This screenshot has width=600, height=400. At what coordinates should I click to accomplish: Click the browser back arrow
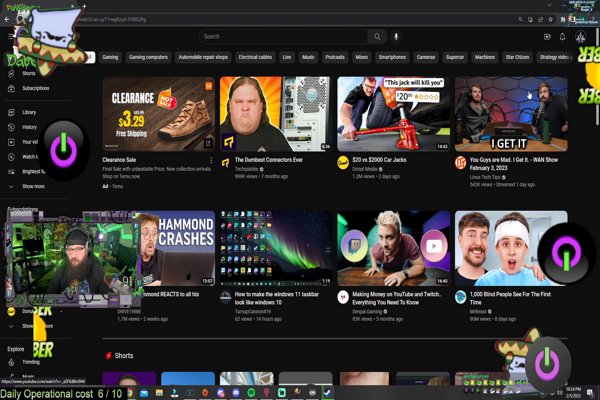[x=7, y=19]
